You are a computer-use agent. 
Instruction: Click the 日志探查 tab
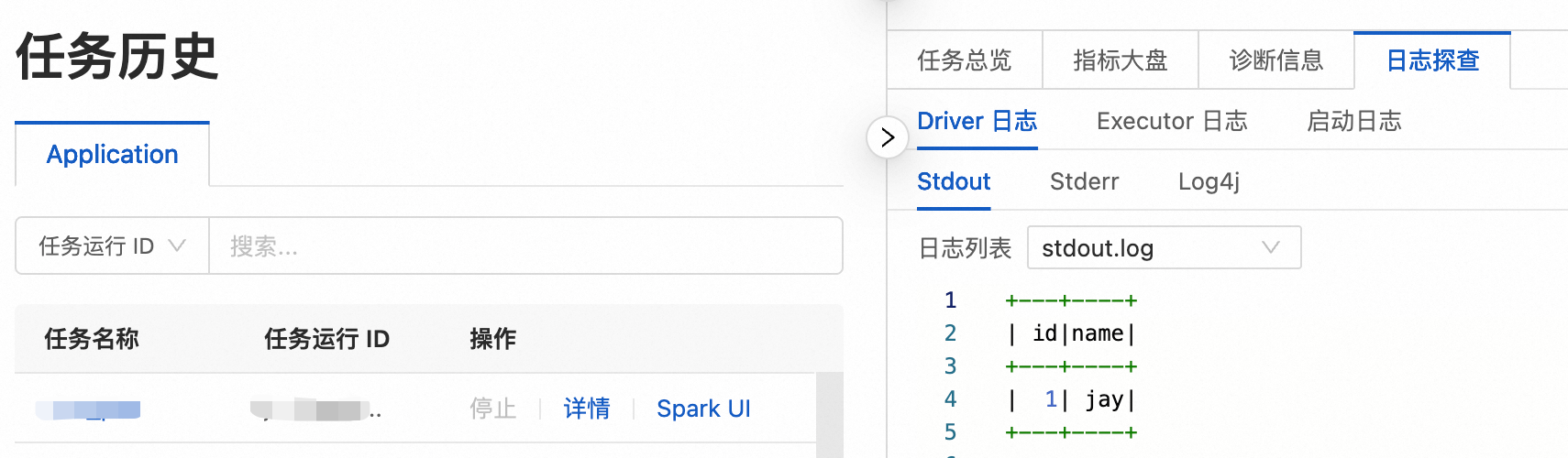pyautogui.click(x=1431, y=60)
